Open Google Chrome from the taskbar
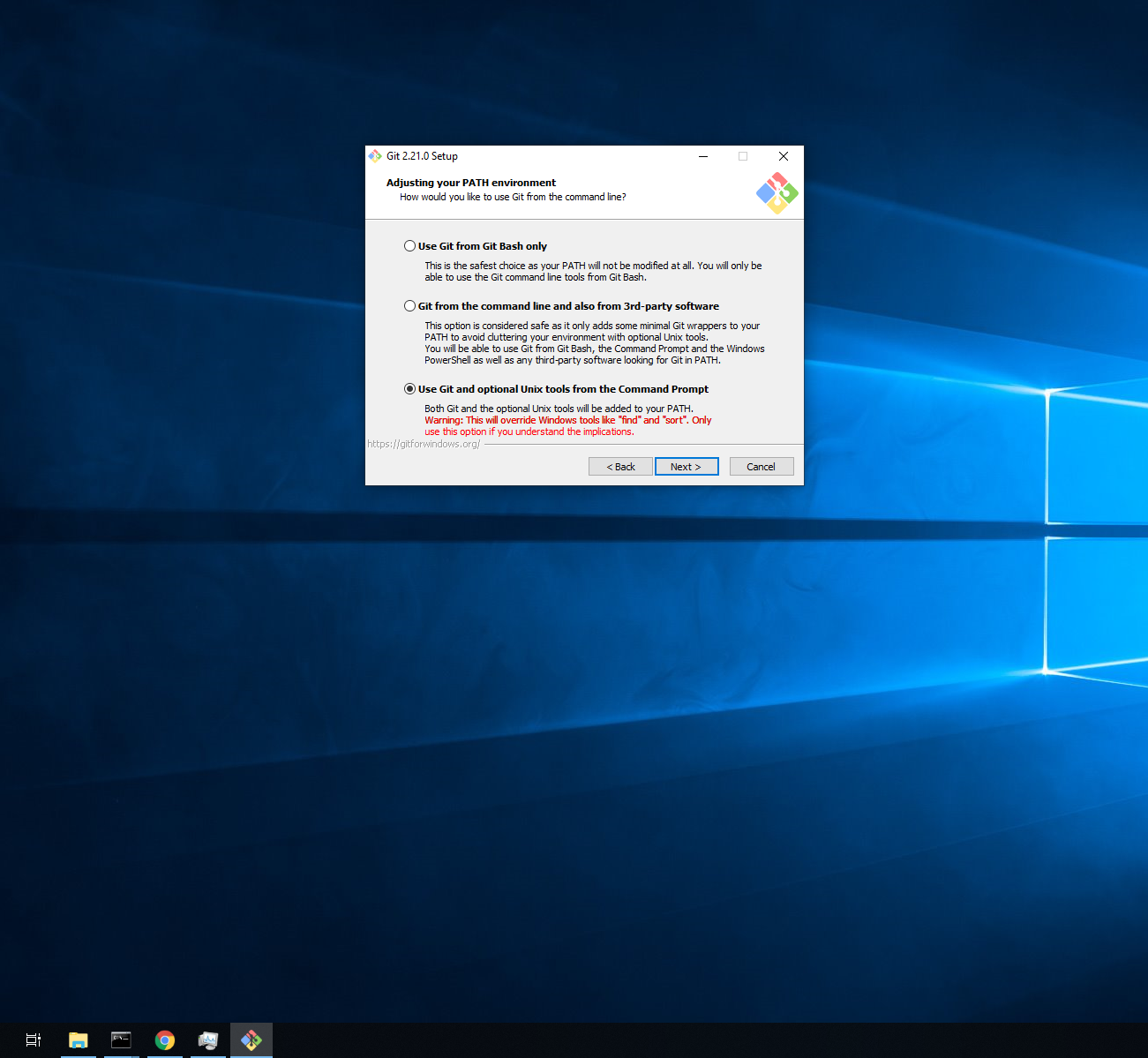This screenshot has width=1148, height=1058. tap(165, 1040)
